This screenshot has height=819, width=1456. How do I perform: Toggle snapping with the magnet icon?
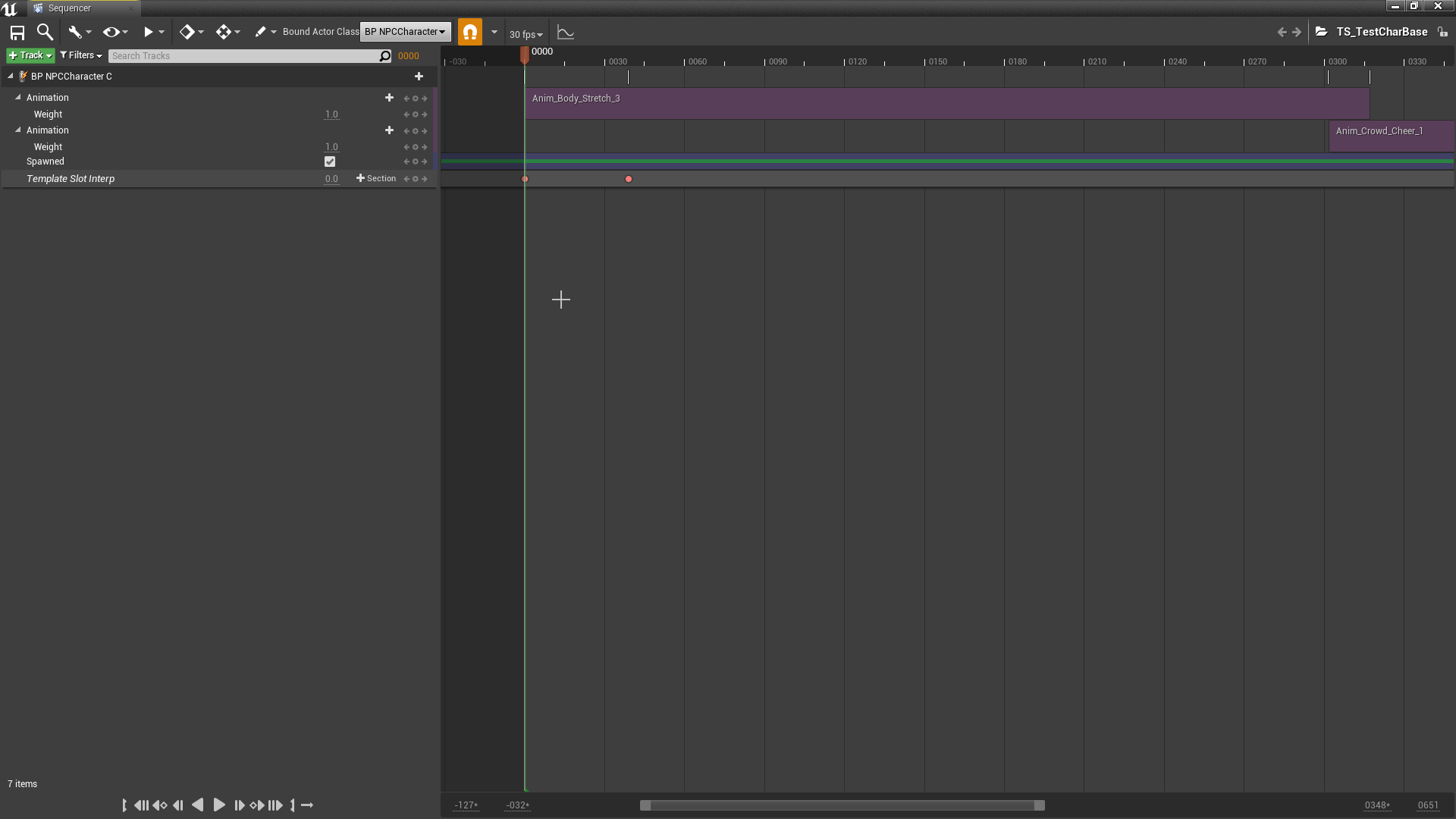pos(469,32)
